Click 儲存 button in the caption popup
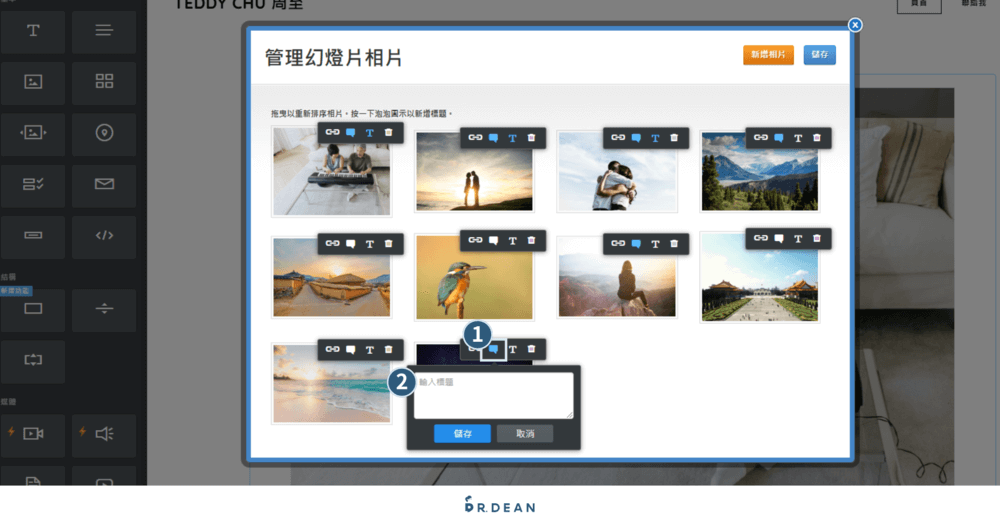This screenshot has height=521, width=1000. pyautogui.click(x=462, y=434)
